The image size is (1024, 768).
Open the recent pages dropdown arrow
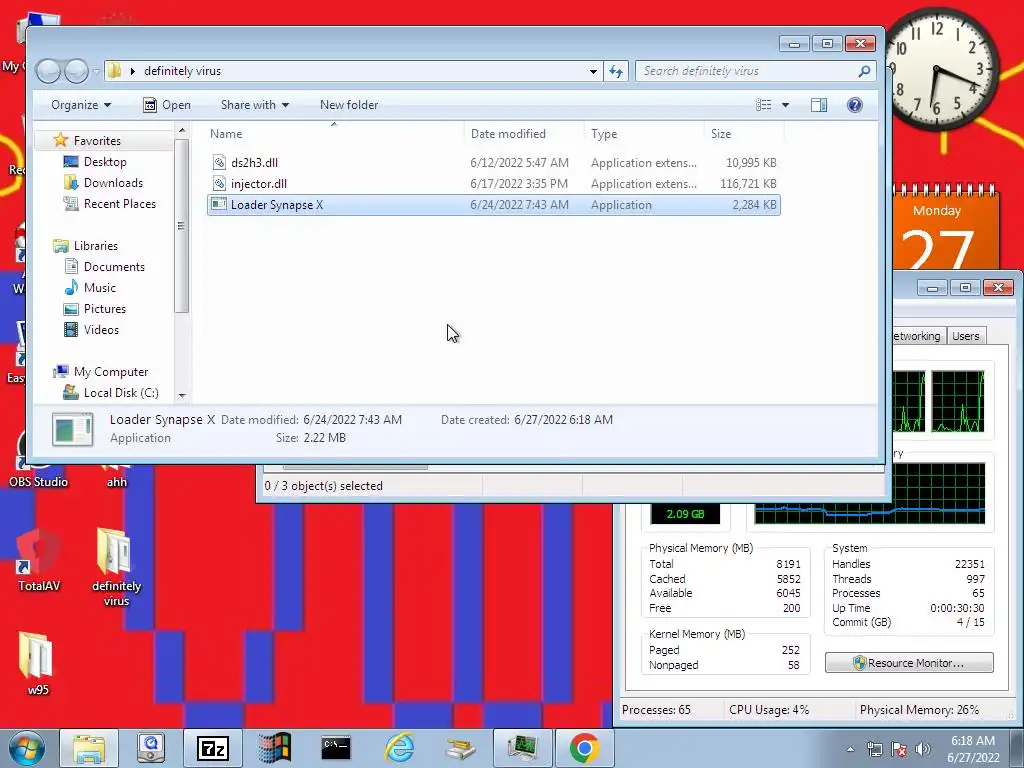(x=97, y=71)
